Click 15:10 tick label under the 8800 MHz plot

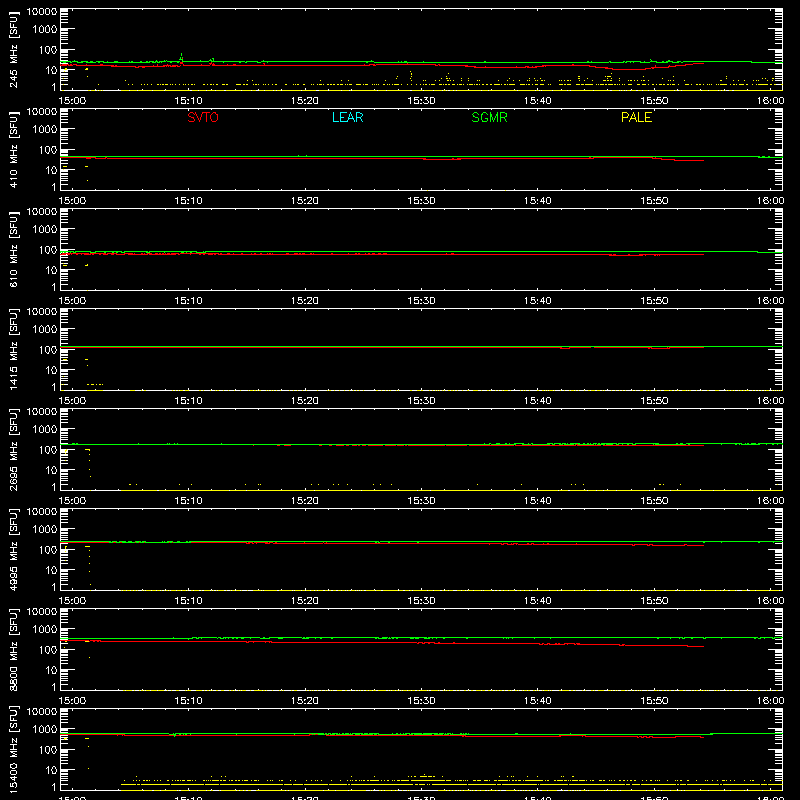[188, 701]
